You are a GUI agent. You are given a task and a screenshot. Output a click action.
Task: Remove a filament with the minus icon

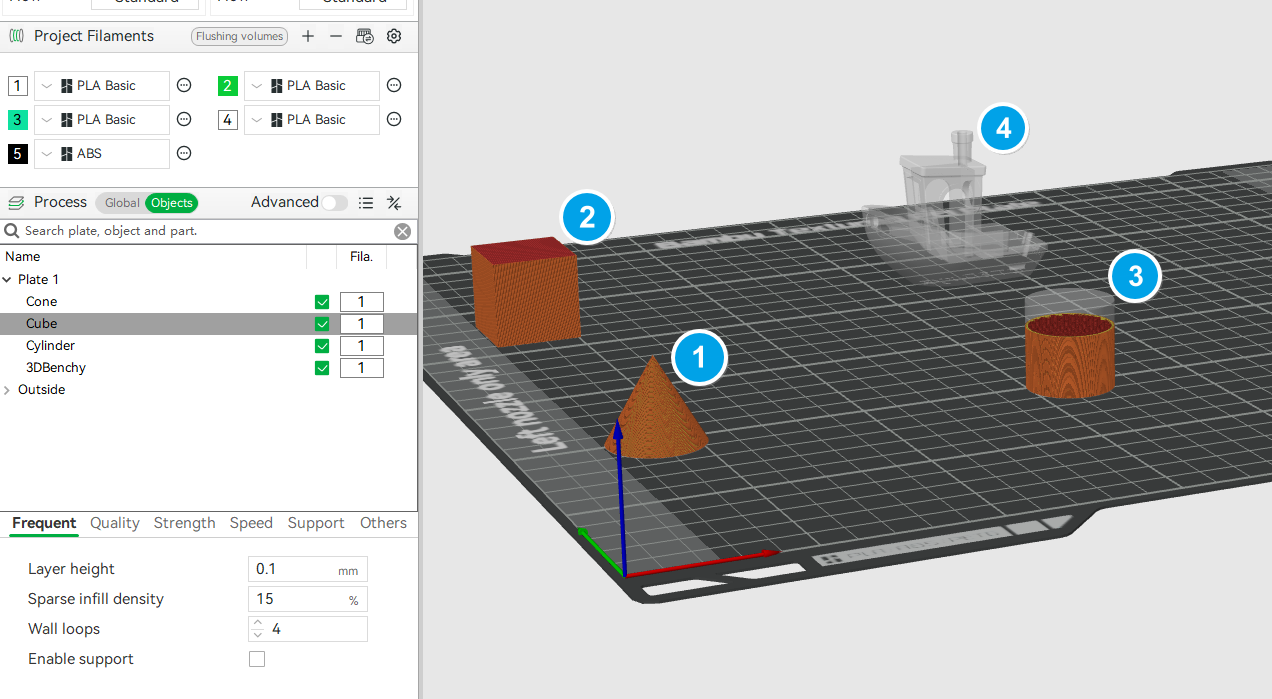(336, 36)
